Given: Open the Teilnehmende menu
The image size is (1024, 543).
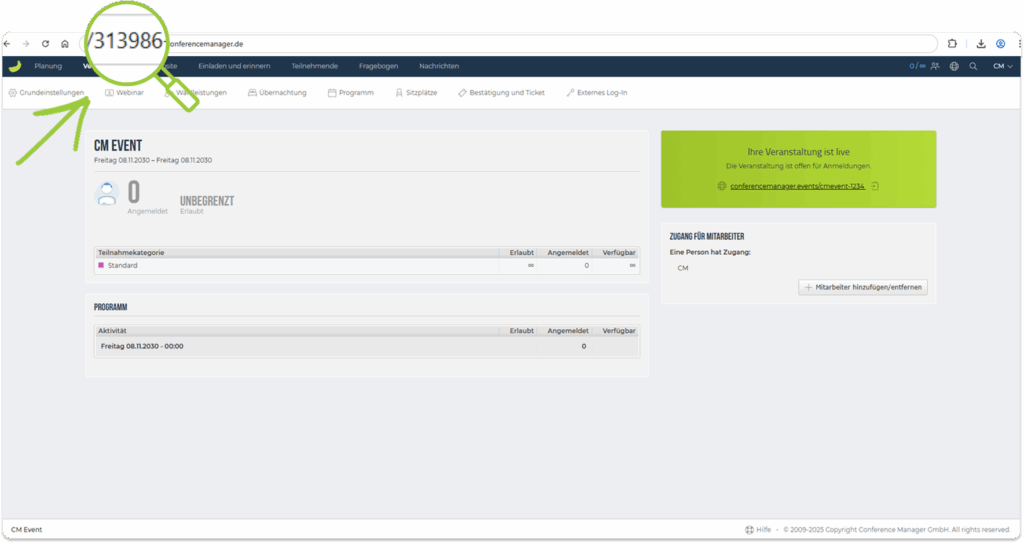Looking at the screenshot, I should tap(314, 66).
